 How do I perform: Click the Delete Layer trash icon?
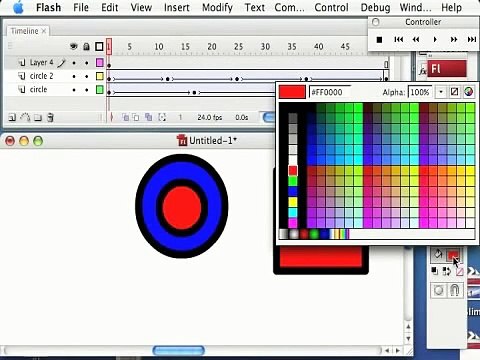click(x=50, y=117)
